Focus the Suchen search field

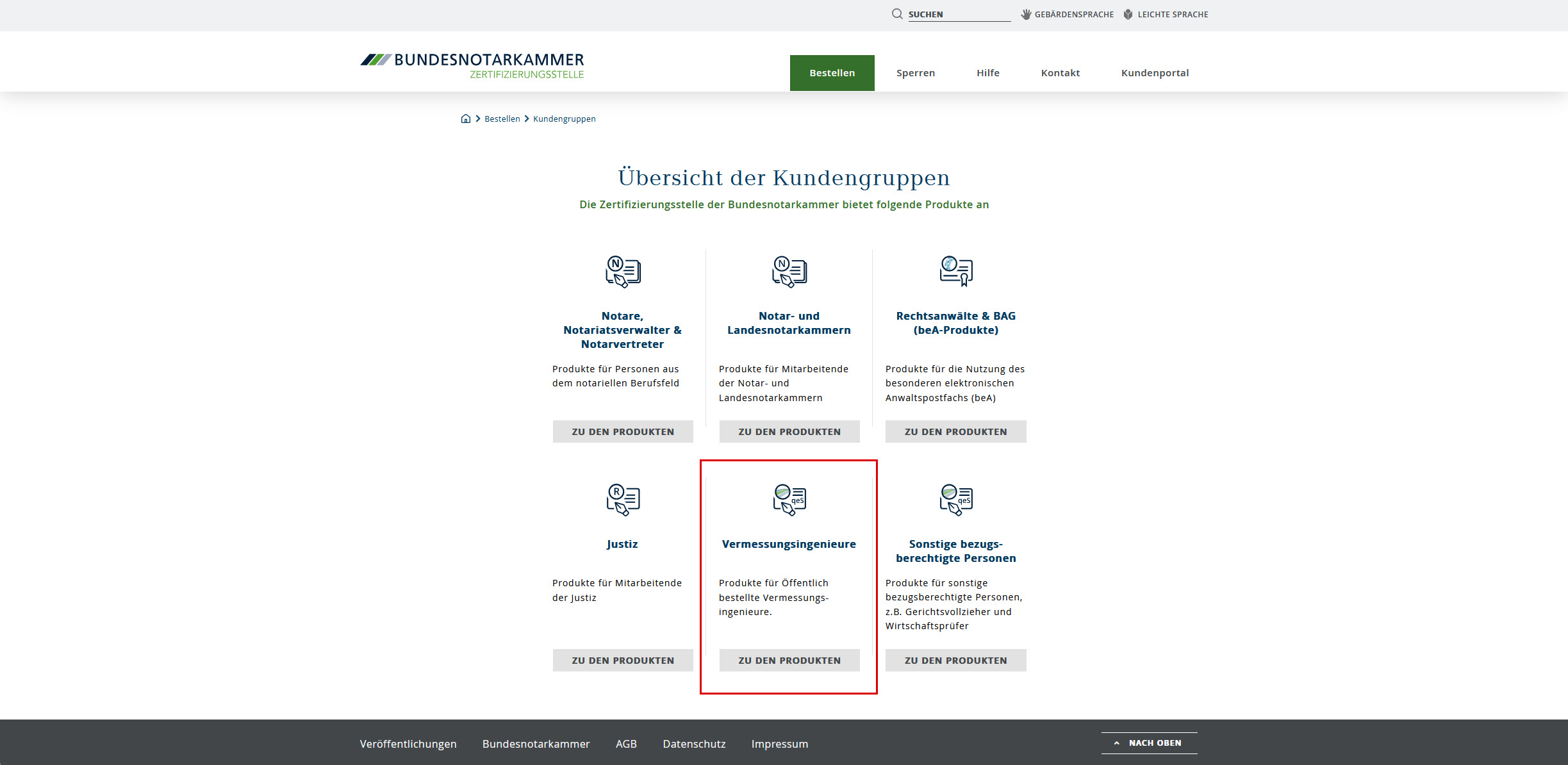pyautogui.click(x=959, y=14)
